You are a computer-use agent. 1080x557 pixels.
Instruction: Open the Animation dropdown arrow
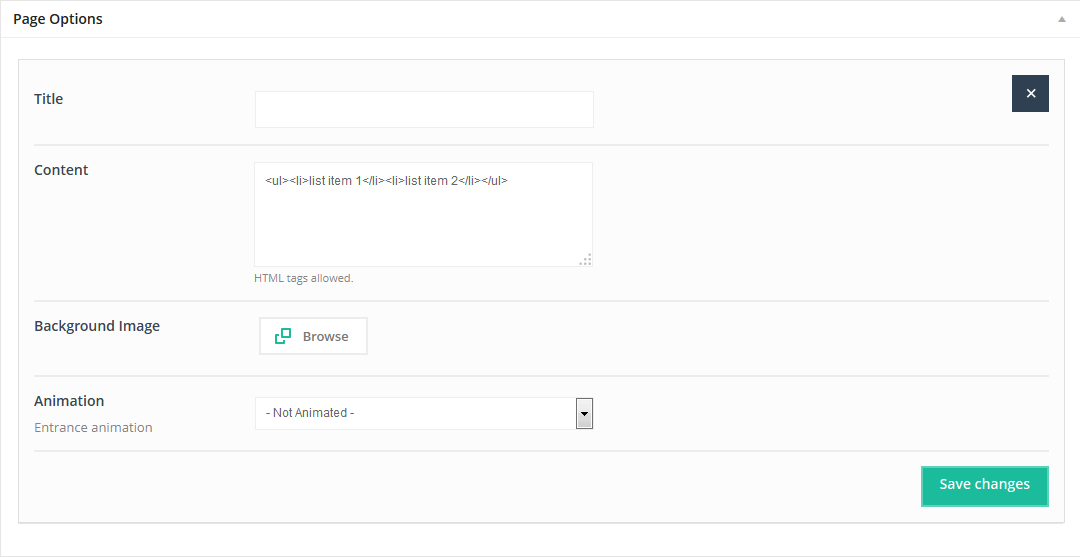pos(584,413)
